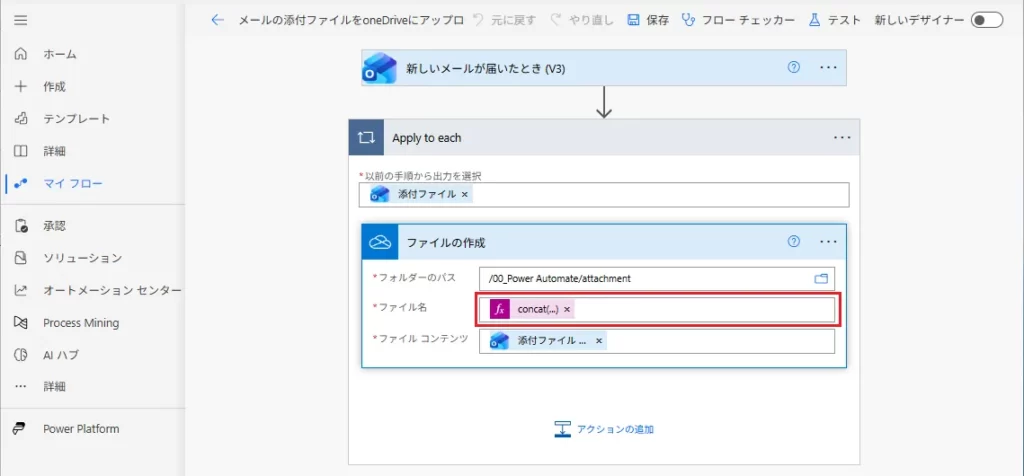Image resolution: width=1024 pixels, height=476 pixels.
Task: Go back with the left arrow
Action: click(217, 20)
